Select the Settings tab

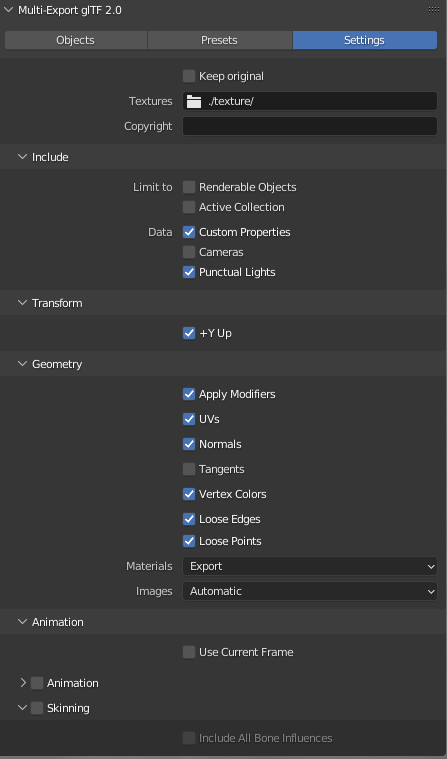point(365,40)
